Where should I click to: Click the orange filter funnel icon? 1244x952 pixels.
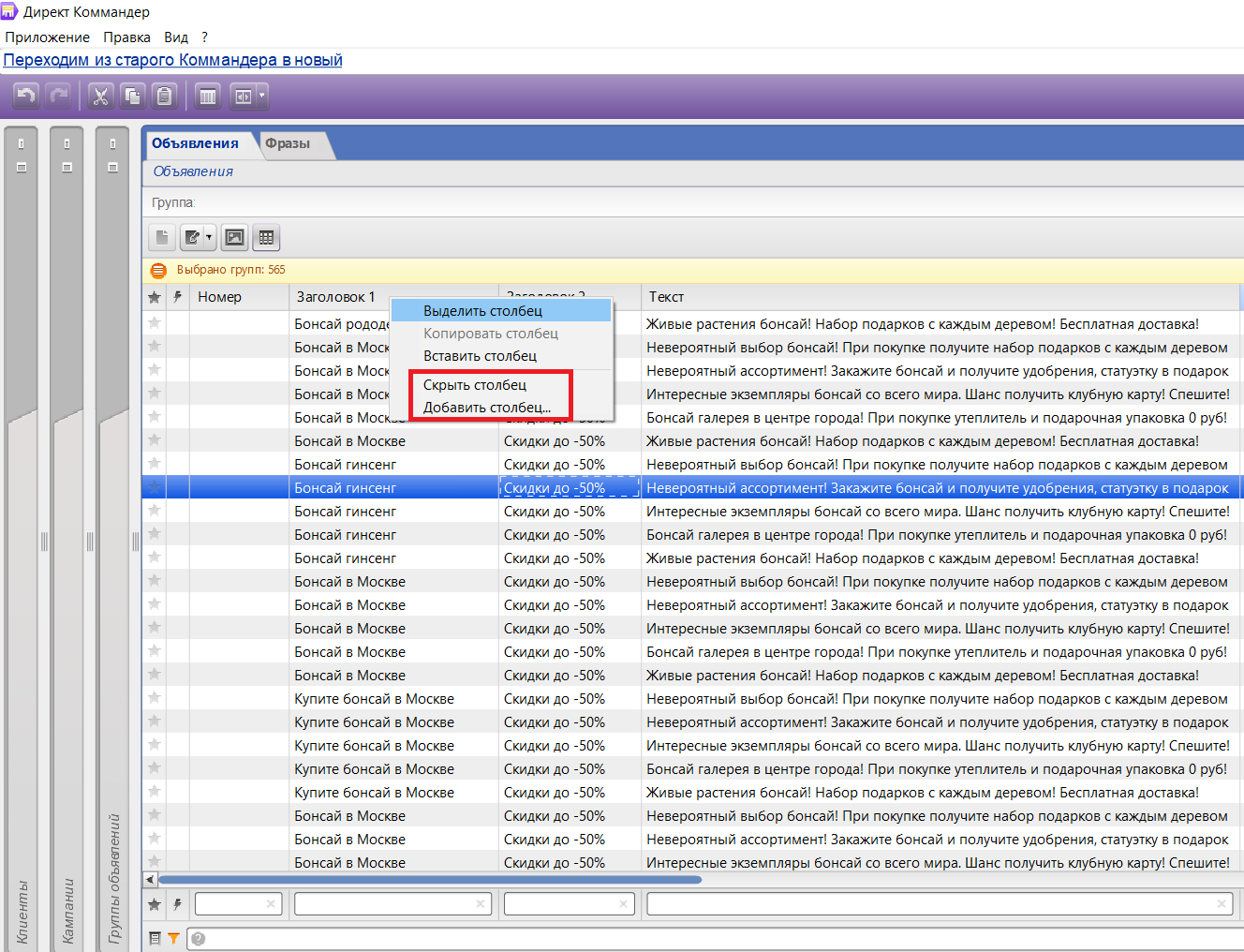point(173,938)
